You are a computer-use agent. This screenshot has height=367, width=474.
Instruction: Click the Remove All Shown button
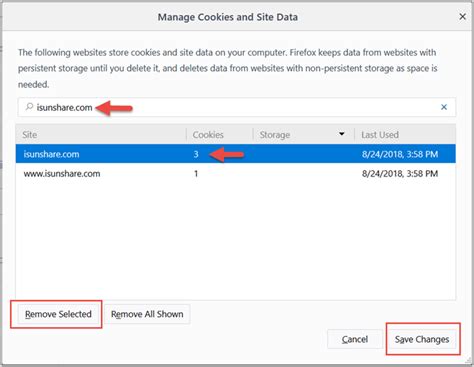click(x=147, y=314)
